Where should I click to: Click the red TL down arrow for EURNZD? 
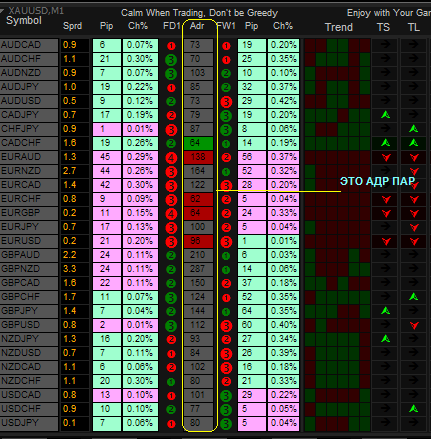point(414,171)
